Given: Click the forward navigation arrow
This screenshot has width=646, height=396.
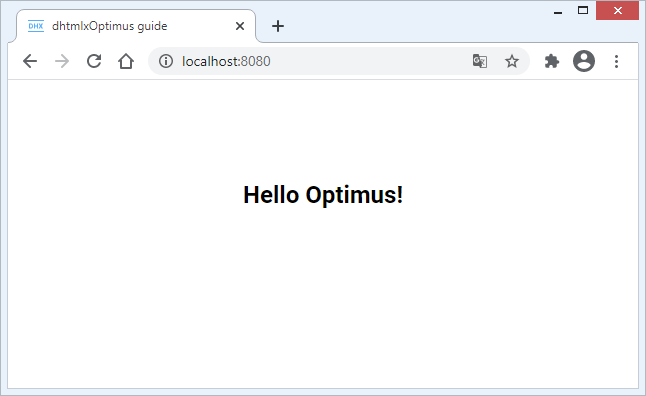Looking at the screenshot, I should point(62,61).
